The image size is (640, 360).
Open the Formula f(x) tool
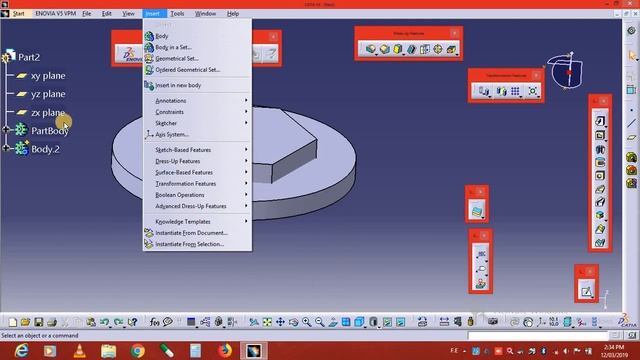coord(154,322)
